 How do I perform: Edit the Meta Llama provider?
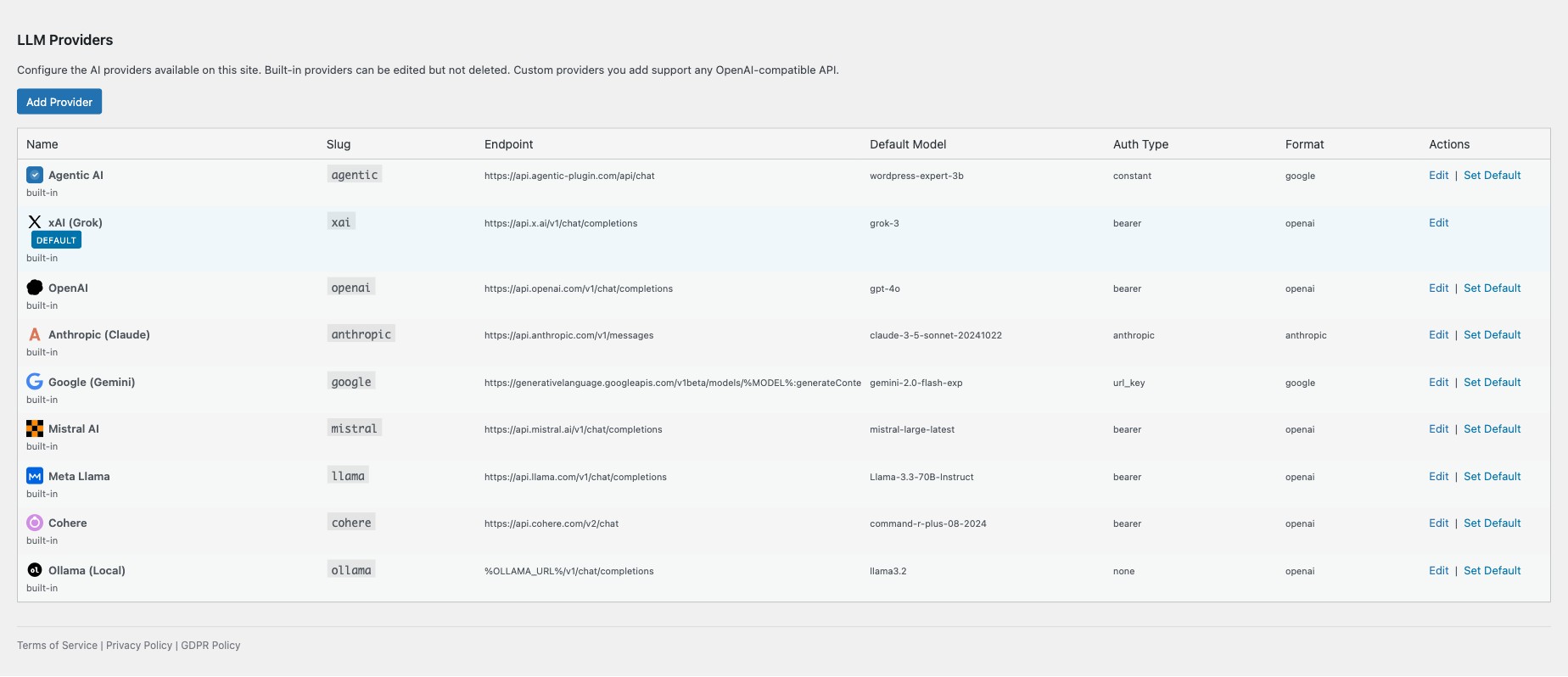pyautogui.click(x=1438, y=476)
